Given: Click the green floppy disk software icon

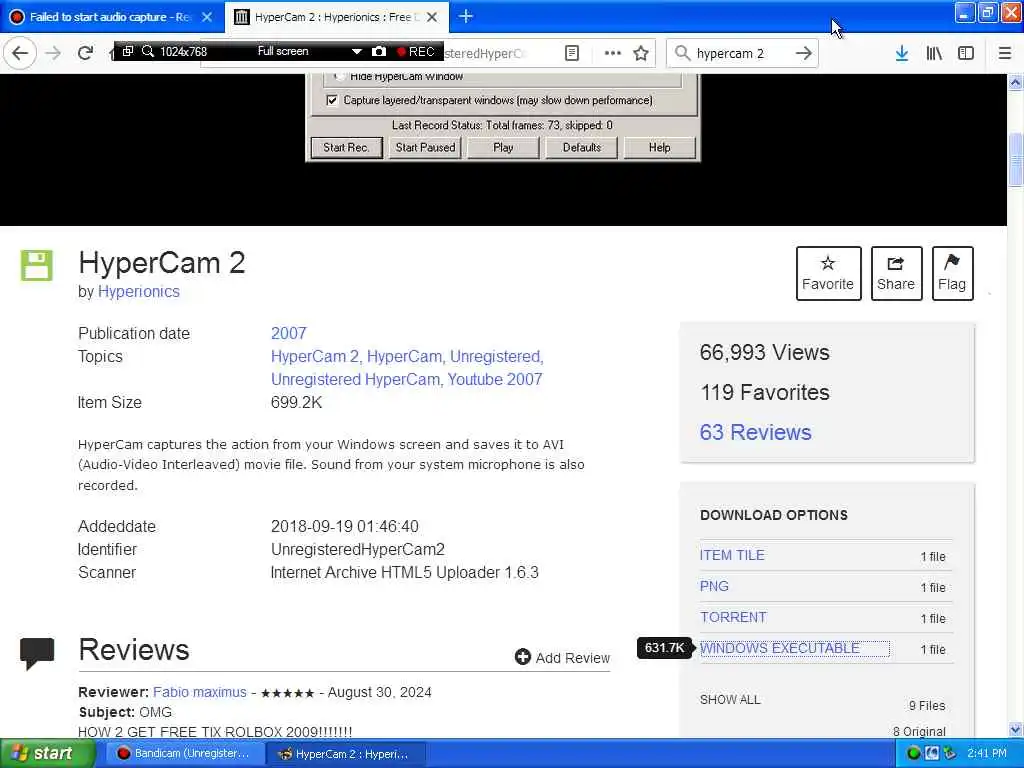Looking at the screenshot, I should [x=37, y=265].
